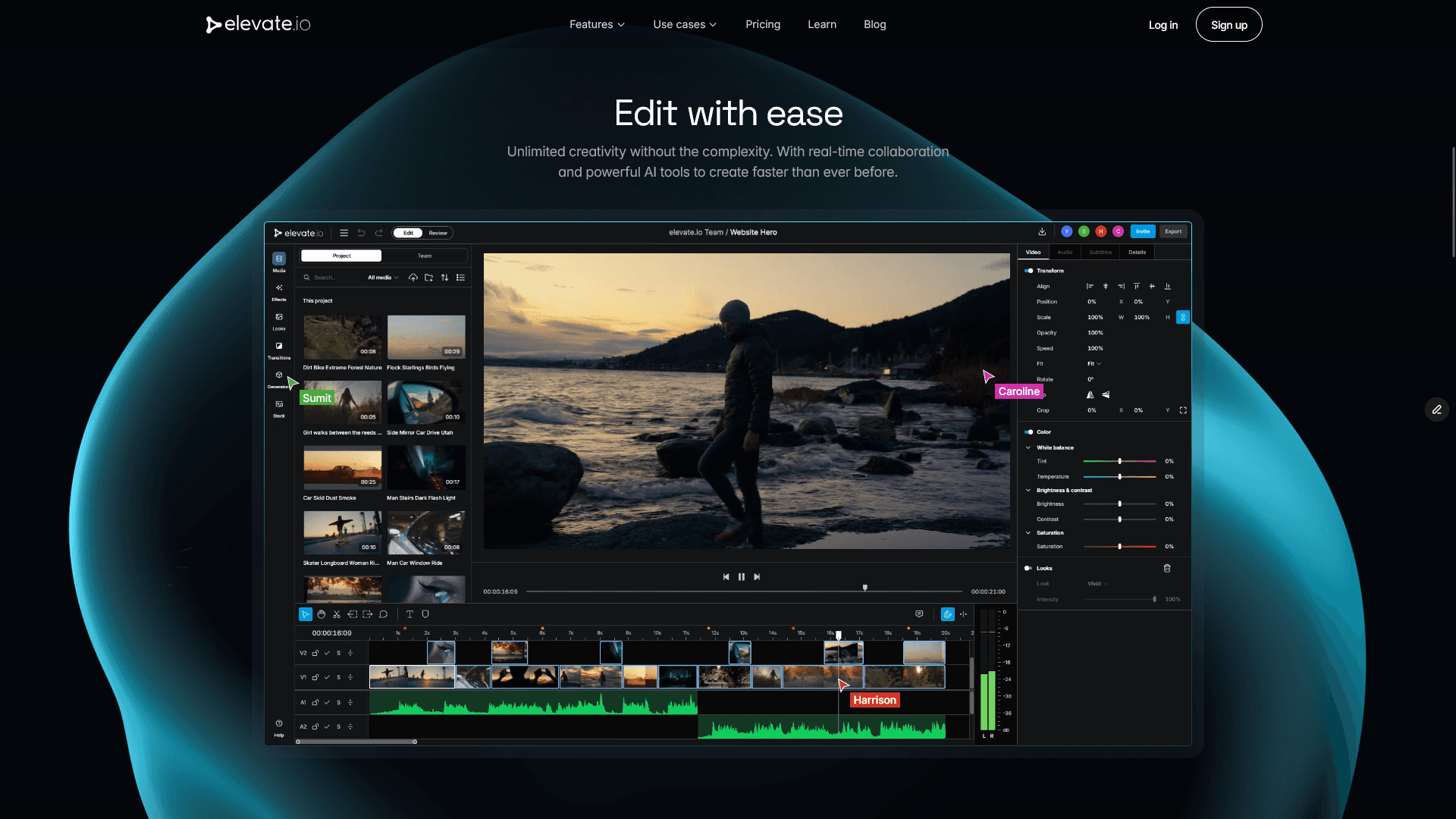Click the blue Invite button

pos(1142,231)
